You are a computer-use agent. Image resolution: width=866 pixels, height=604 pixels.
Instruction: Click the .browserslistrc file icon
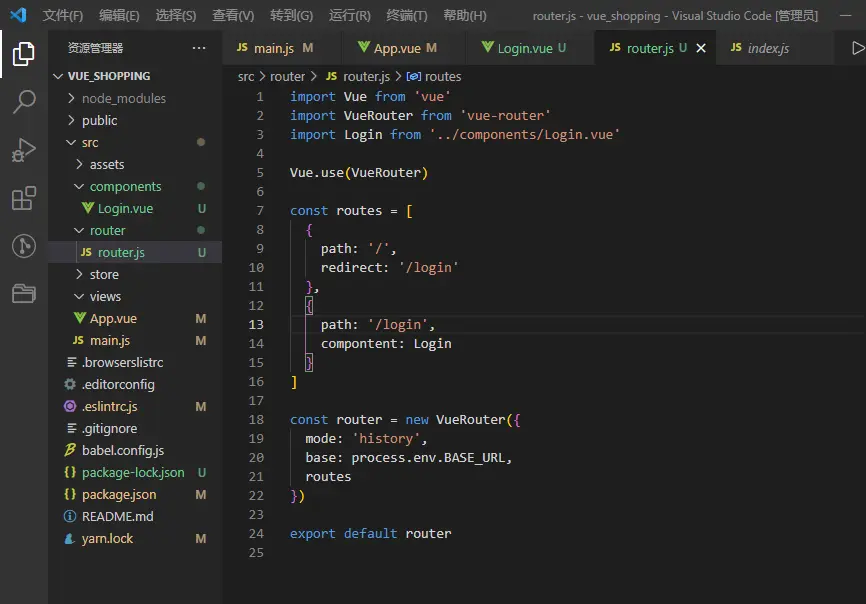71,362
